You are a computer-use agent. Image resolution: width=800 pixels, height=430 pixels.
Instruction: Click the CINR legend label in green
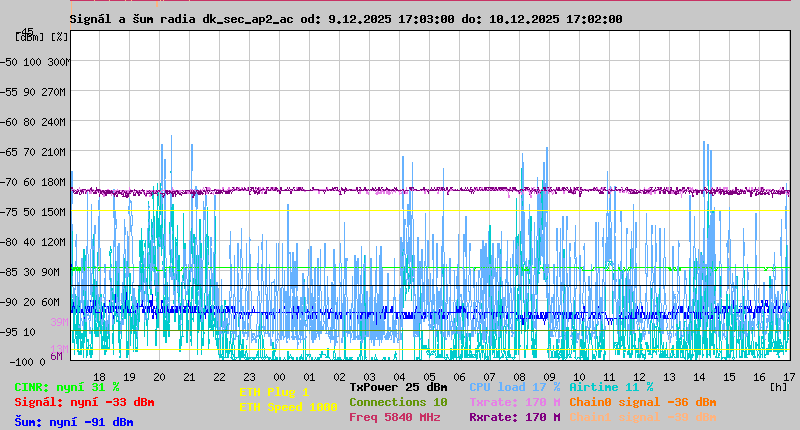point(67,387)
